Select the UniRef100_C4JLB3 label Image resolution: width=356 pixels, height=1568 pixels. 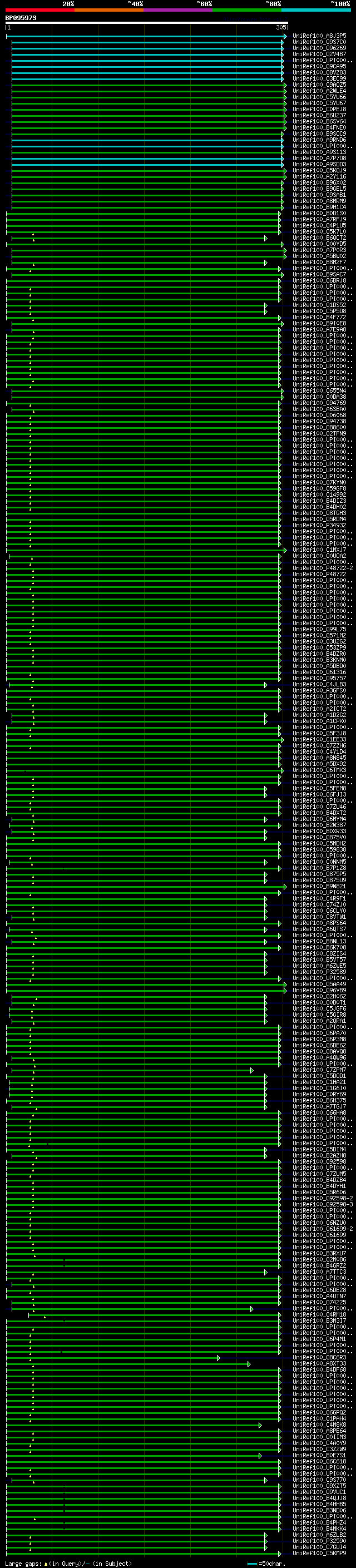coord(319,684)
